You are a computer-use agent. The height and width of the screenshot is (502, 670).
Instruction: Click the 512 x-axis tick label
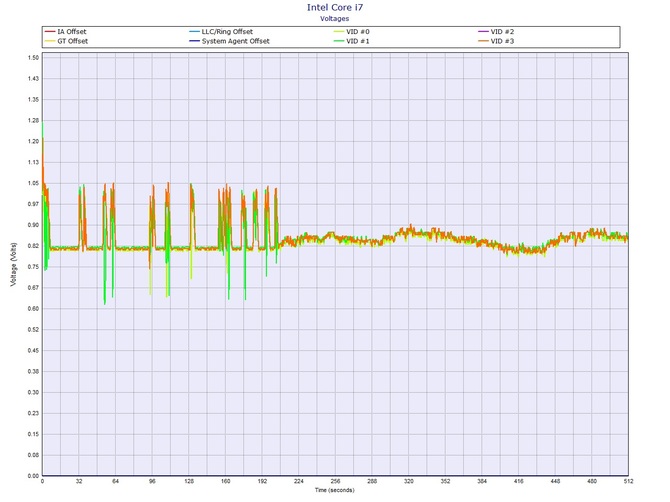click(x=629, y=481)
